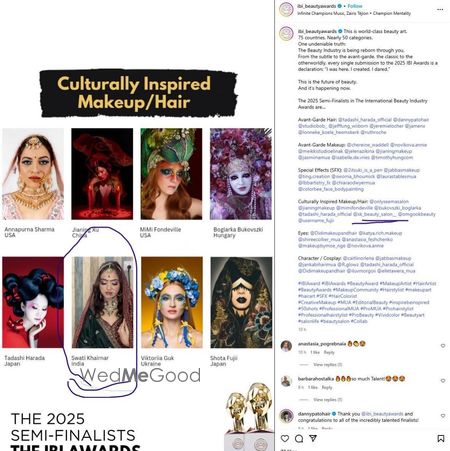The height and width of the screenshot is (451, 450).
Task: Open the @tadashi_harada_official mention under Avant-Garde Hair
Action: (365, 119)
